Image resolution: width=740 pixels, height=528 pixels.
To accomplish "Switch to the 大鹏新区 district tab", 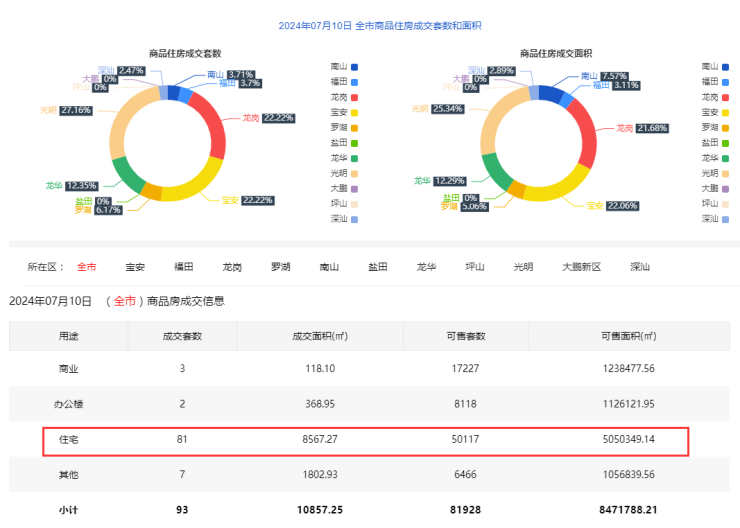I will click(x=581, y=267).
